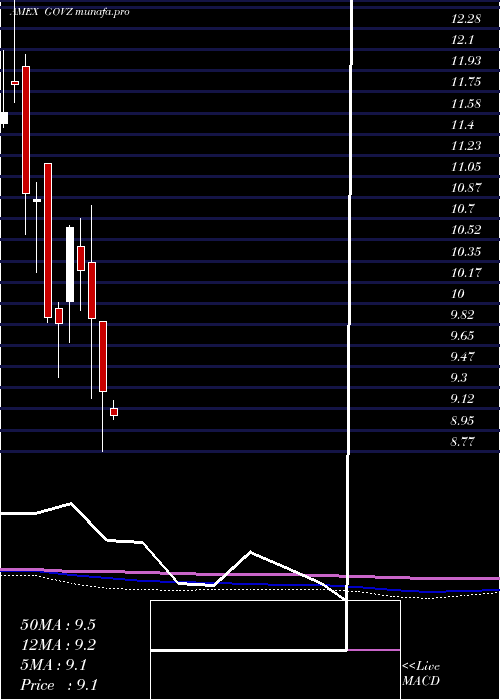Click the 12.1 price axis label
This screenshot has width=500, height=700.
coord(462,40)
